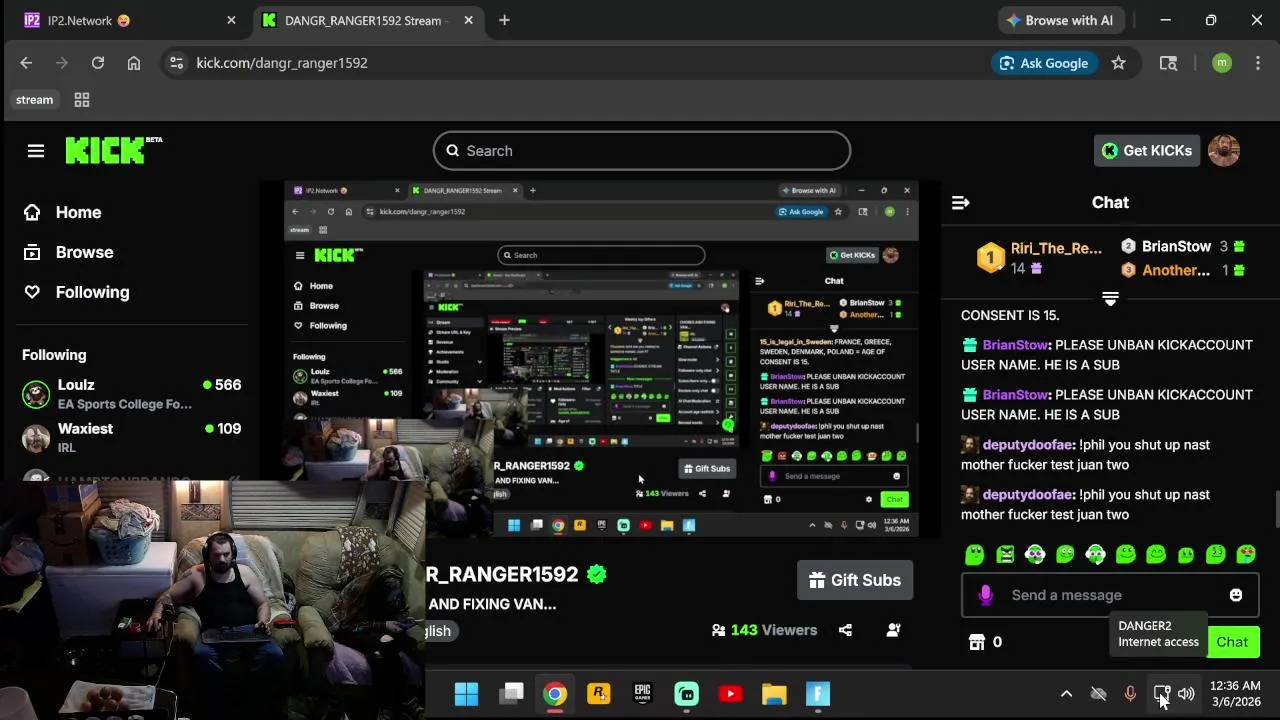1280x720 pixels.
Task: Open the stream bookmark
Action: coord(34,100)
